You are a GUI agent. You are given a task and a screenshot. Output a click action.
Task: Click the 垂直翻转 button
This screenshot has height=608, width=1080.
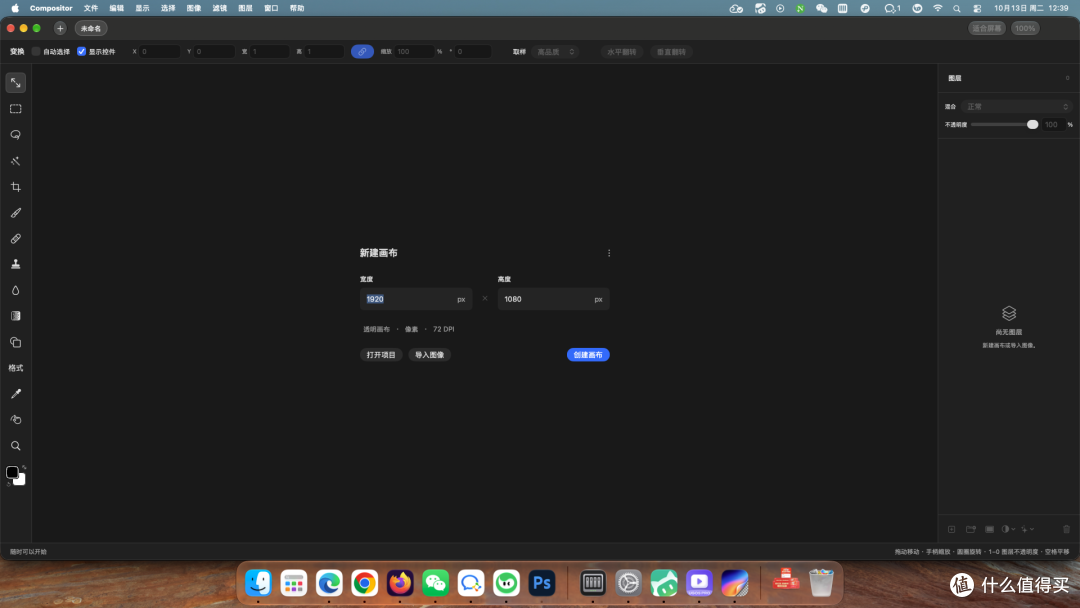click(x=672, y=52)
